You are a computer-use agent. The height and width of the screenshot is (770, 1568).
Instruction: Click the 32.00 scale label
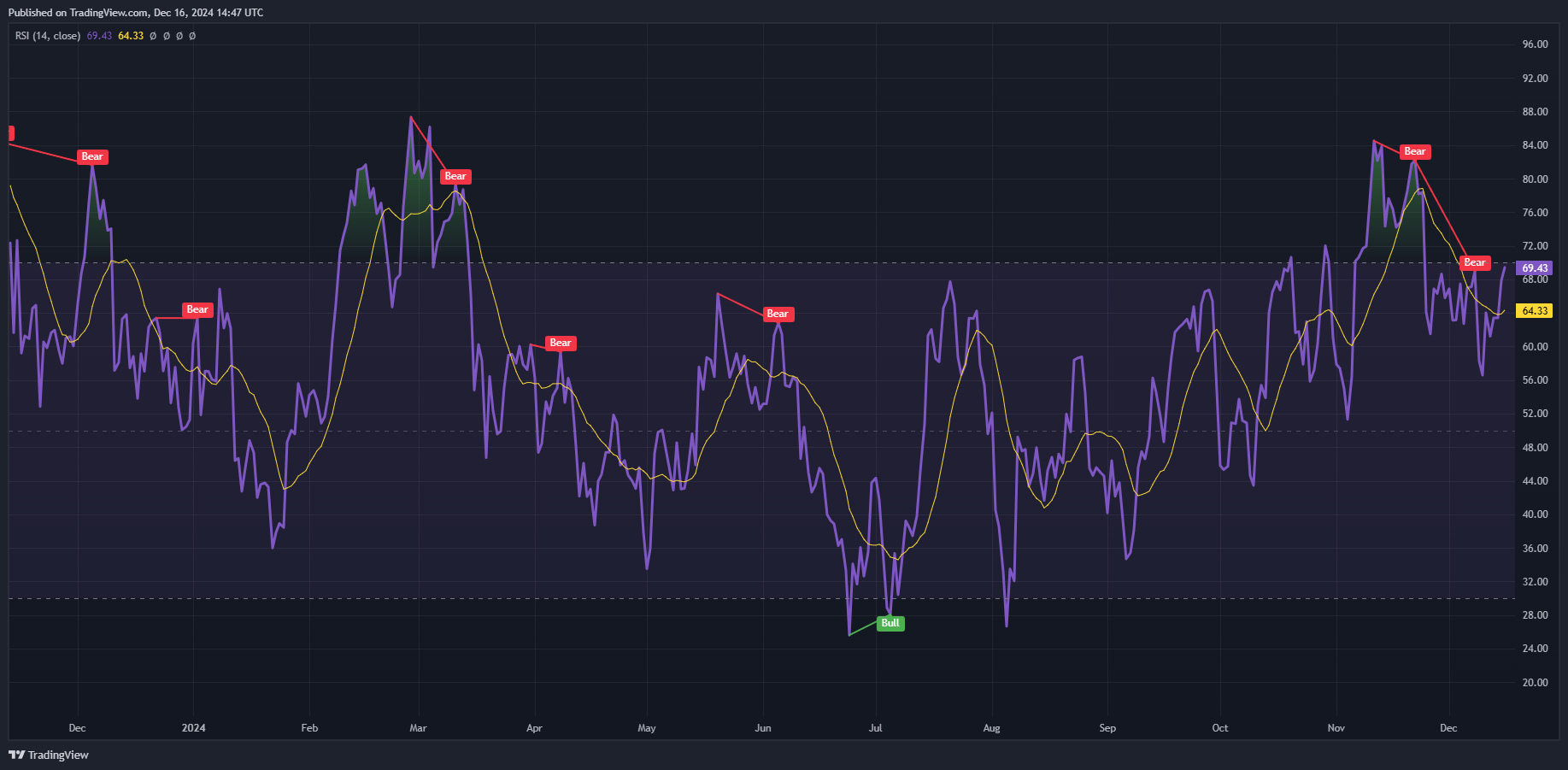(x=1535, y=582)
